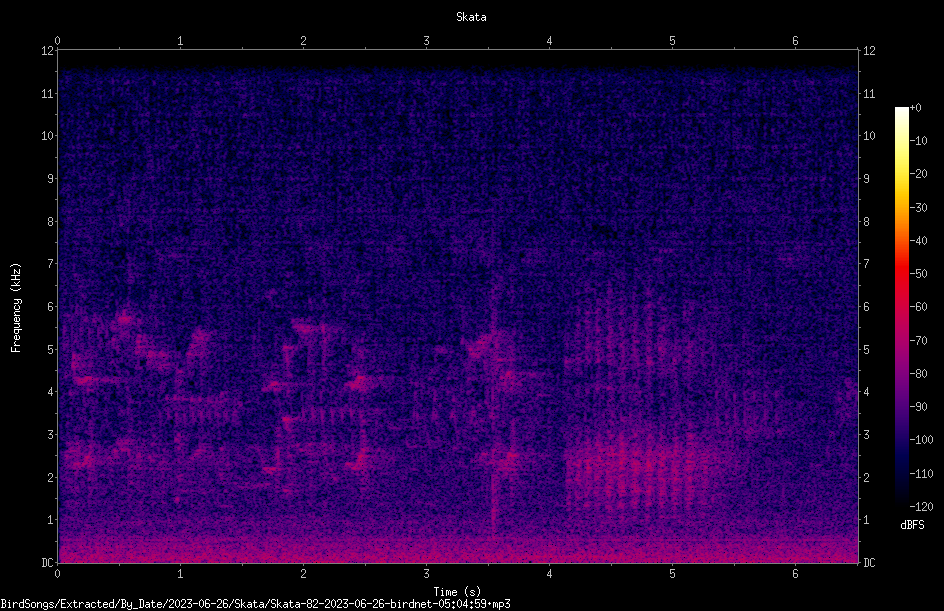
Task: Click the '-90' colorbar label
Action: [918, 406]
